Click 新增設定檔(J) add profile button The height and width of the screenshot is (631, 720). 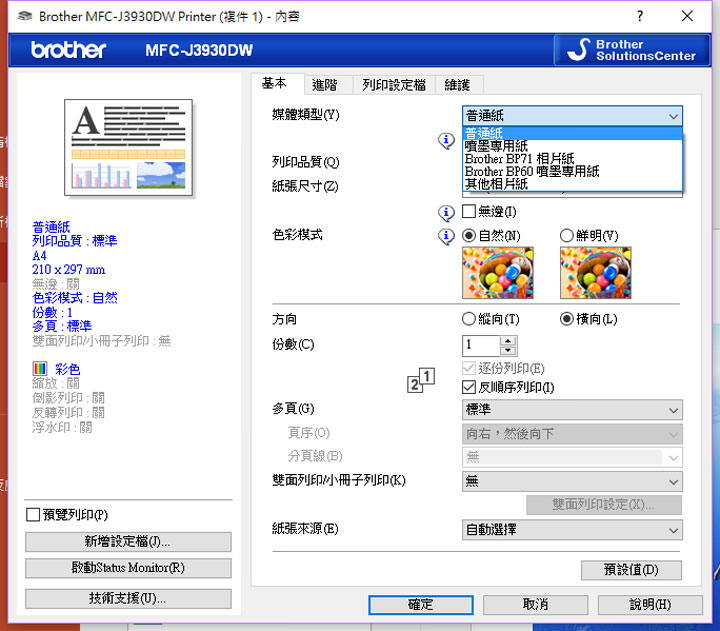pyautogui.click(x=128, y=542)
